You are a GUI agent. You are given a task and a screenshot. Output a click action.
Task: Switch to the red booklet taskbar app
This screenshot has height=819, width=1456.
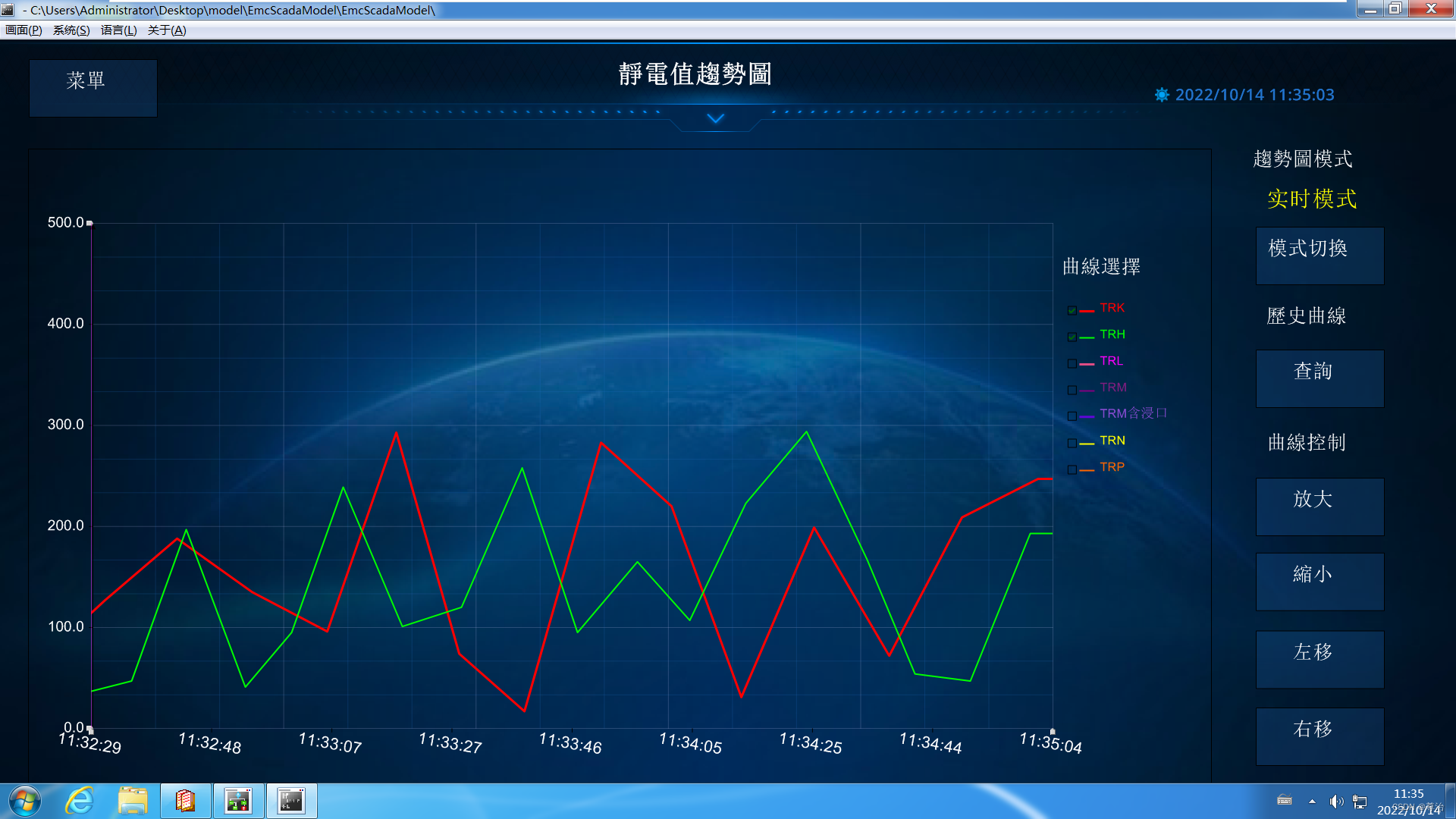click(x=186, y=801)
